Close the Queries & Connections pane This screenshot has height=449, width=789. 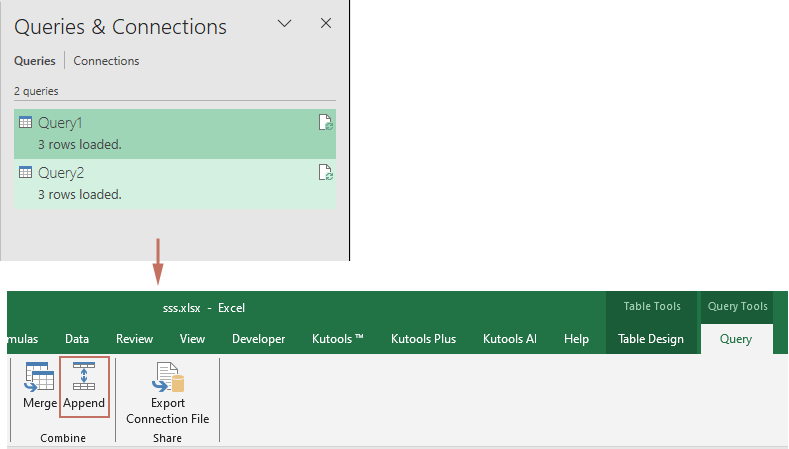[326, 23]
